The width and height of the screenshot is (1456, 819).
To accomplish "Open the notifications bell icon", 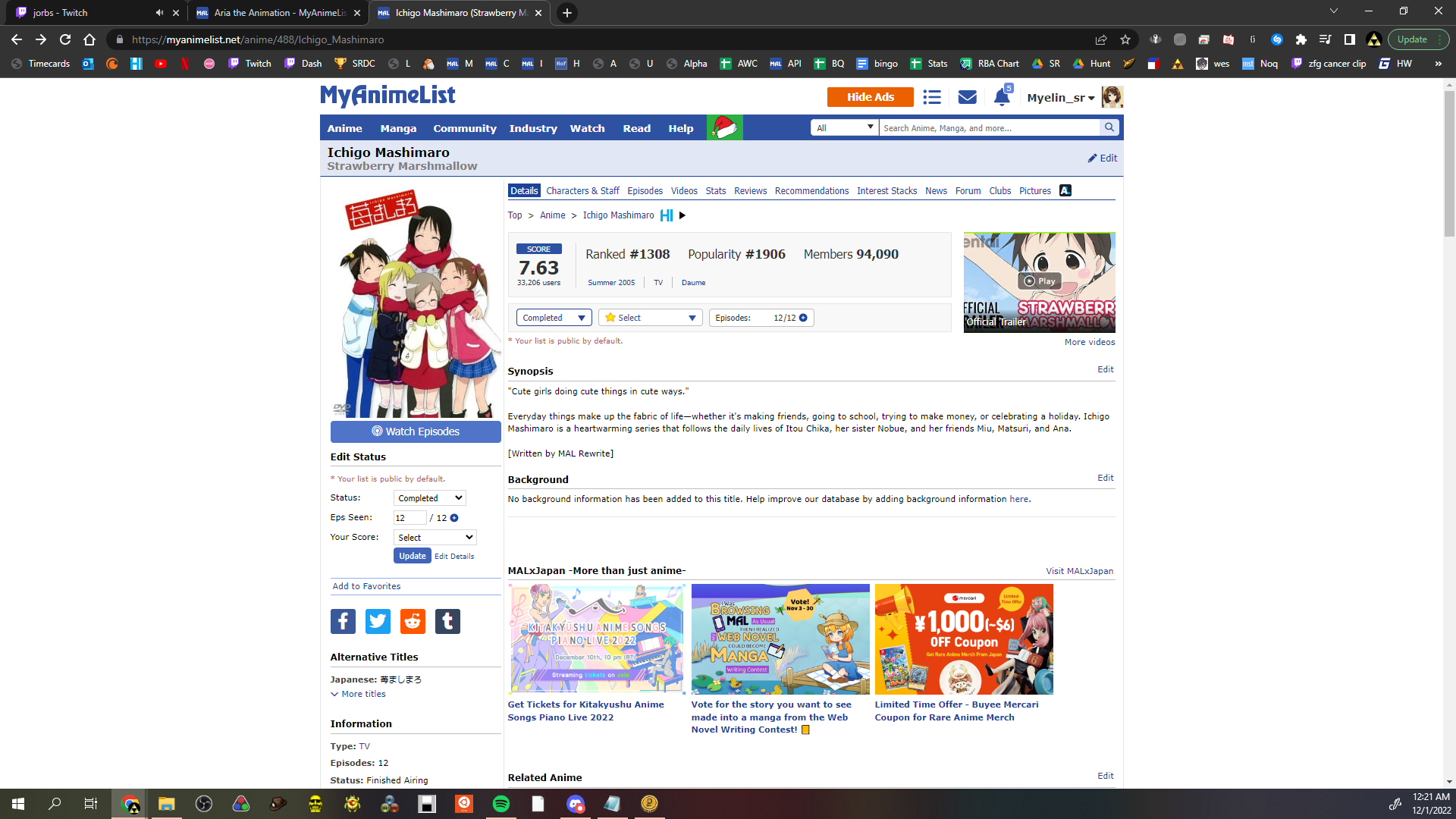I will click(1001, 98).
